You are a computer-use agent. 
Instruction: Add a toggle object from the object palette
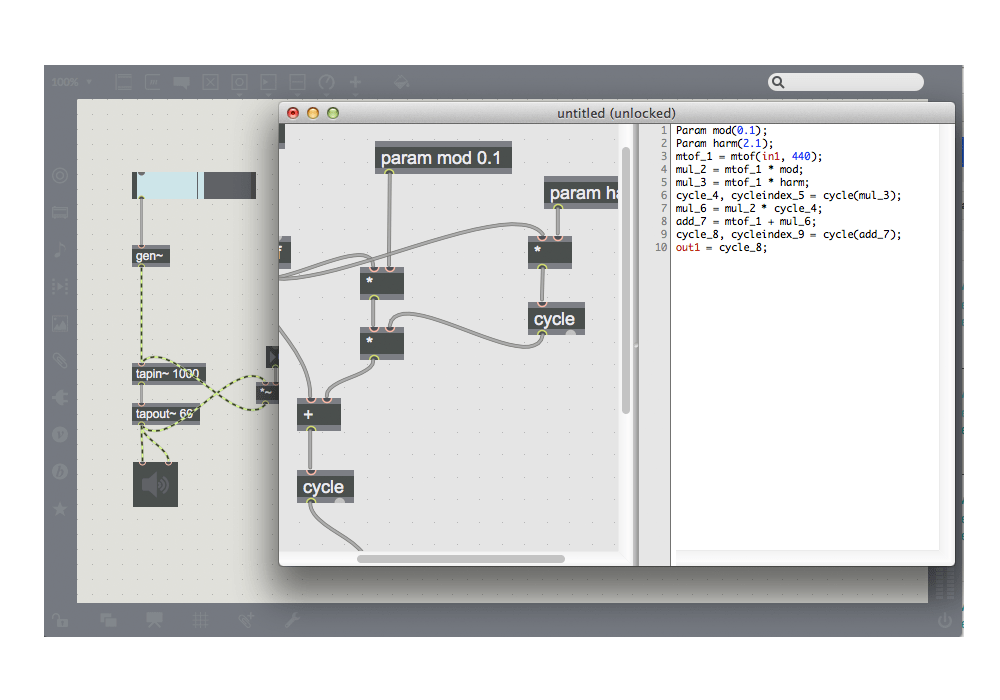(210, 82)
